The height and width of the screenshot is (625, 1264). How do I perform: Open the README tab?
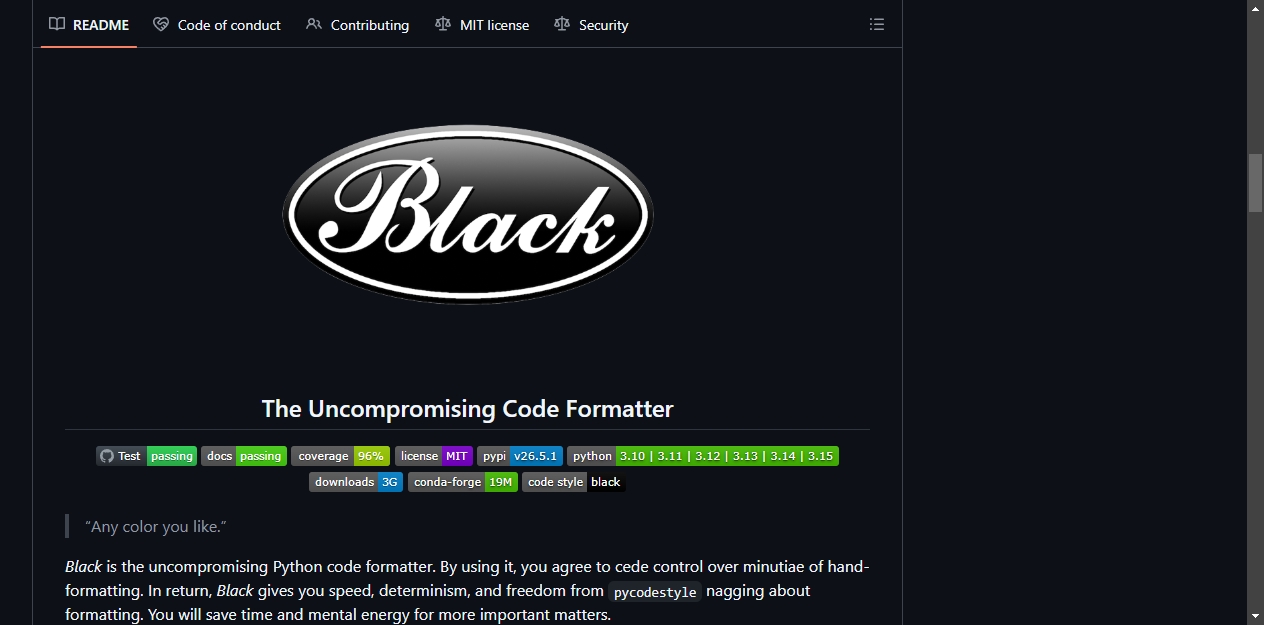89,25
